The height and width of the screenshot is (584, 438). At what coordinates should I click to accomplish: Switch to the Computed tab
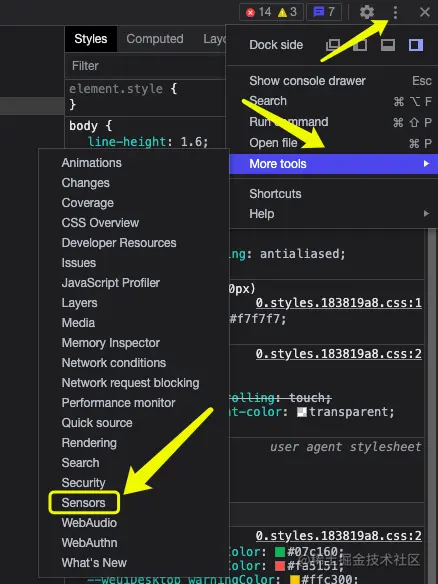click(x=155, y=39)
